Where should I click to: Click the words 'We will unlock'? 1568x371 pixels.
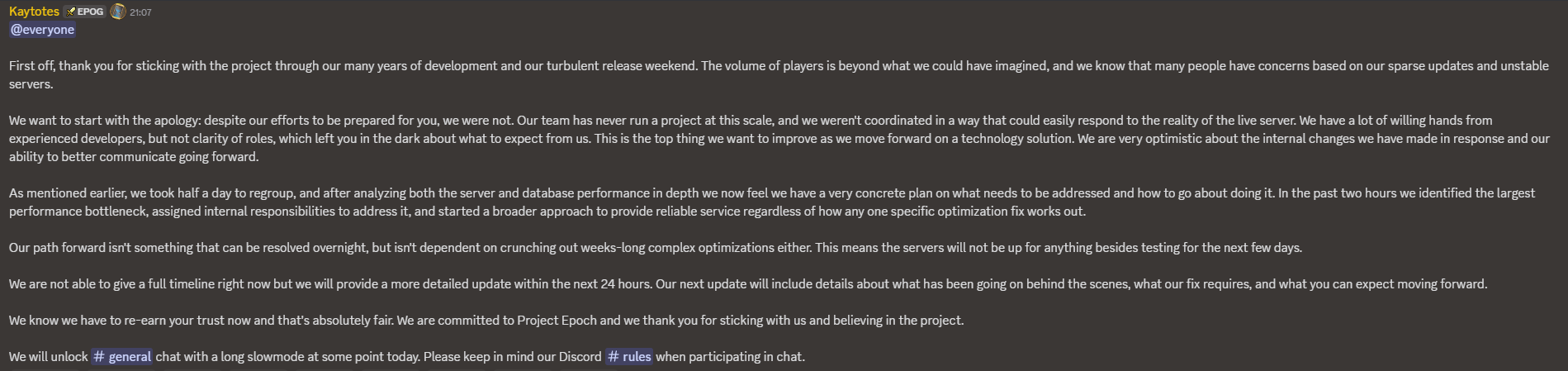(48, 357)
